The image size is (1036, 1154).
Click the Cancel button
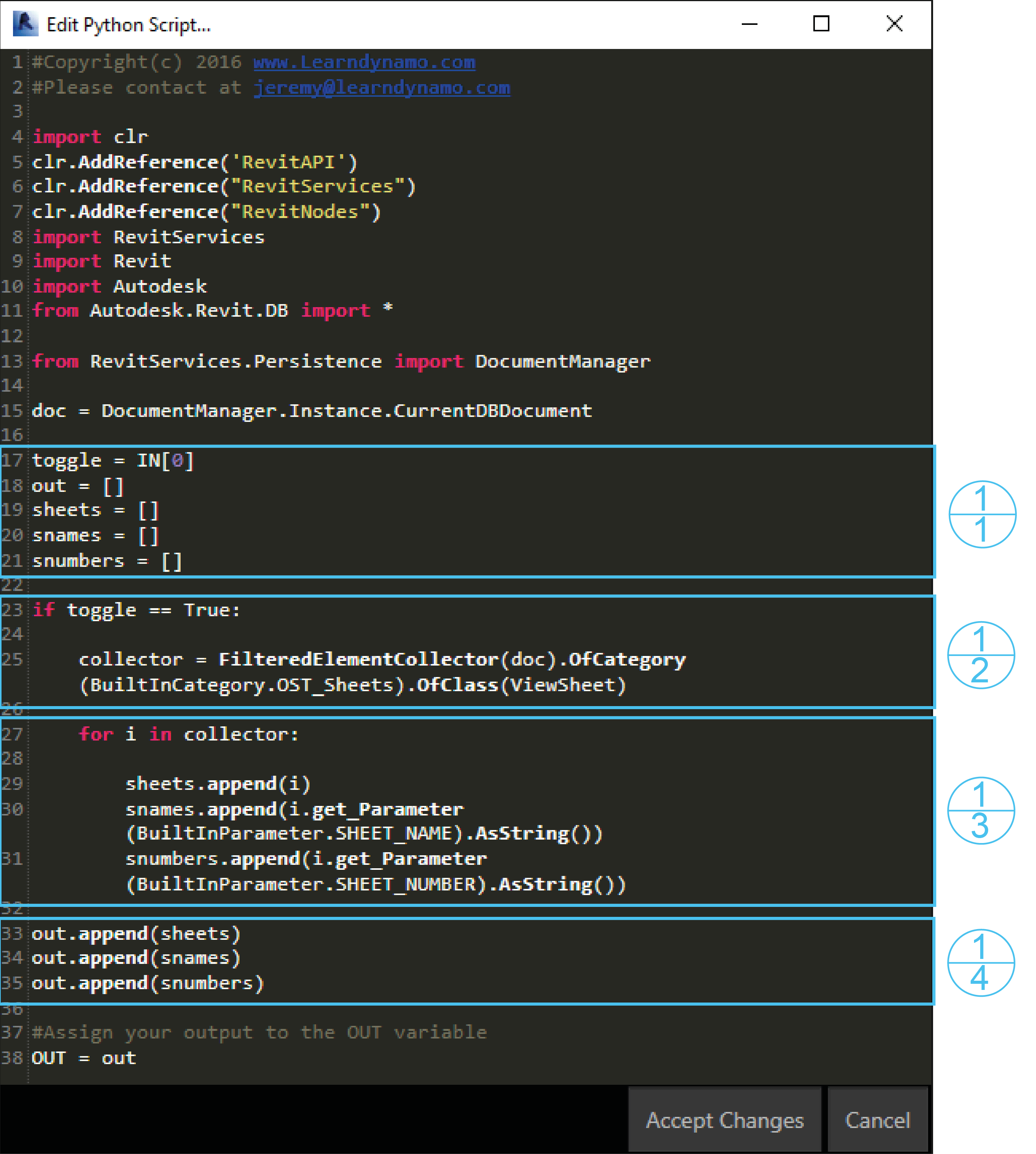click(x=878, y=1120)
